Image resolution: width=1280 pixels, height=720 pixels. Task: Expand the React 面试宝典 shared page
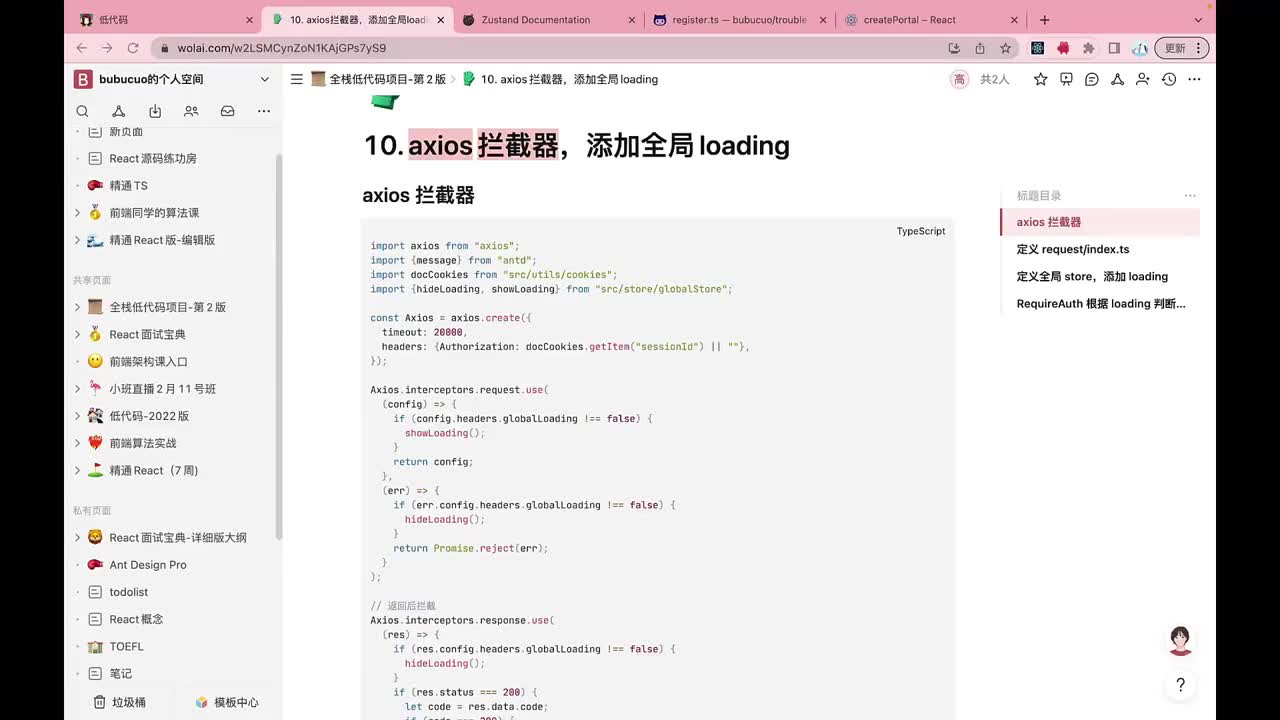(x=77, y=334)
